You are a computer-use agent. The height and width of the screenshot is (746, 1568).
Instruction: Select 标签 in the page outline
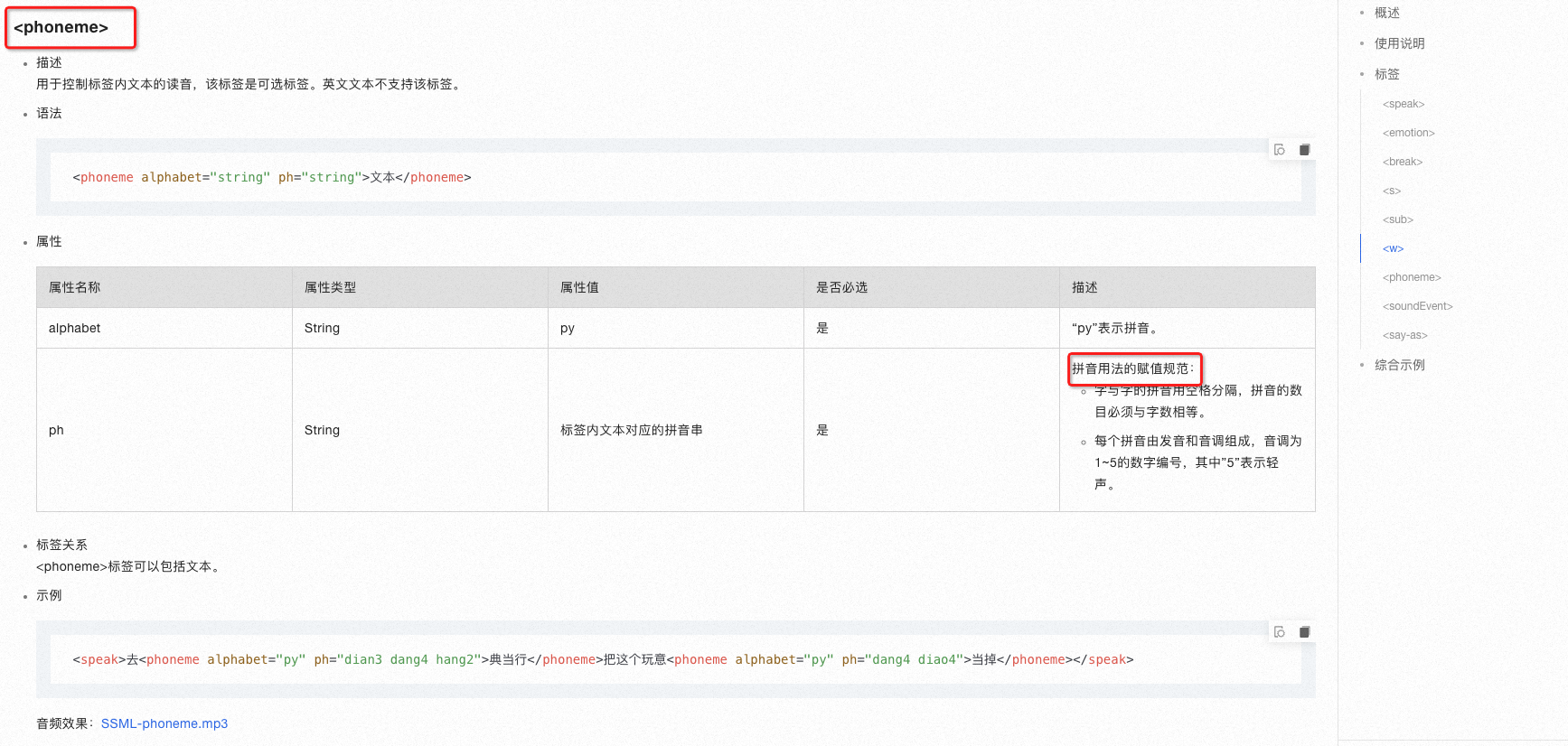tap(1387, 74)
